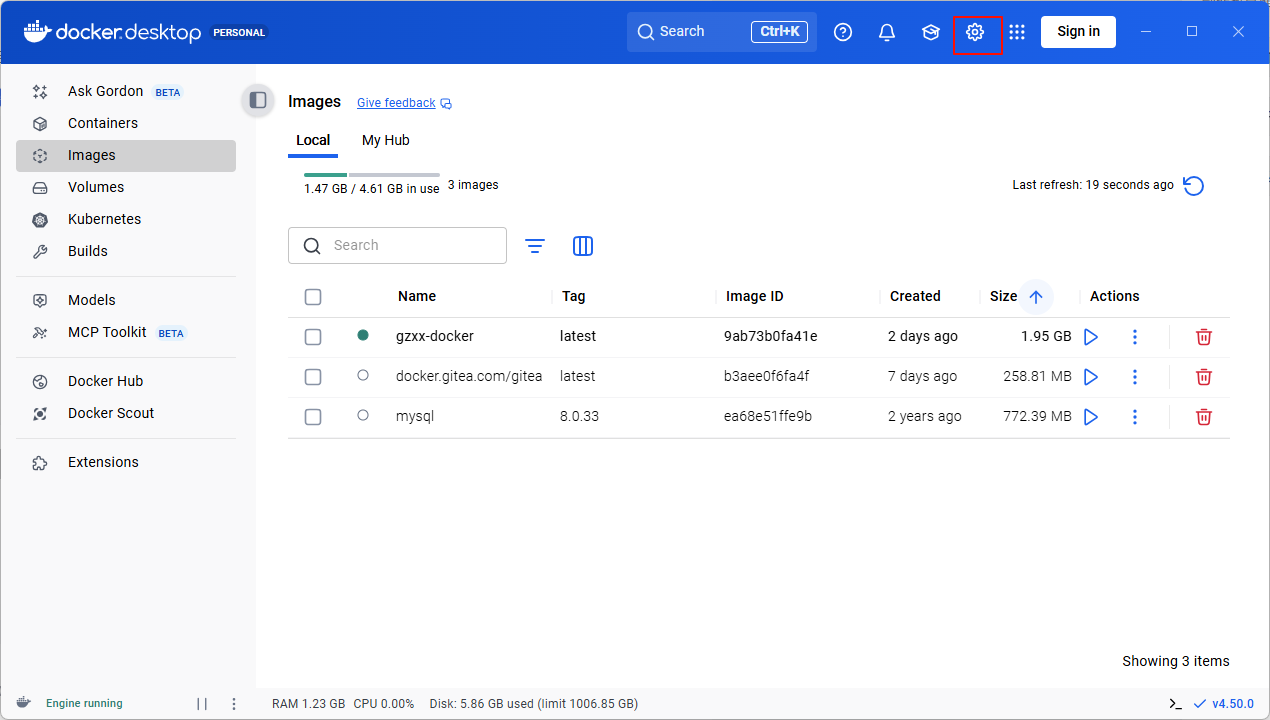Click the mysql image name
The image size is (1270, 720).
(415, 417)
